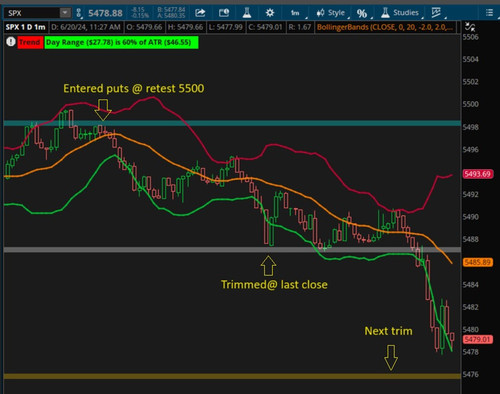Click the 5493.69 upper band price bubble
This screenshot has height=394, width=500.
tap(478, 174)
